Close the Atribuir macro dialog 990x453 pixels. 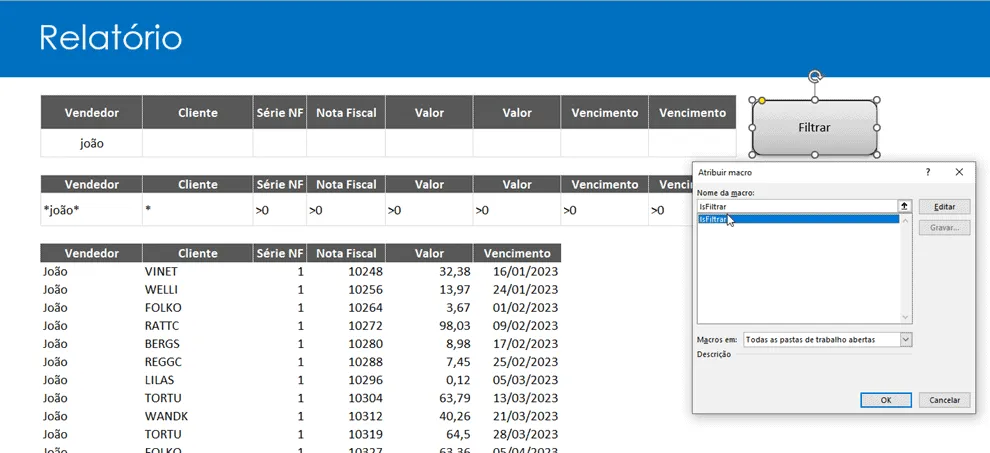(959, 172)
